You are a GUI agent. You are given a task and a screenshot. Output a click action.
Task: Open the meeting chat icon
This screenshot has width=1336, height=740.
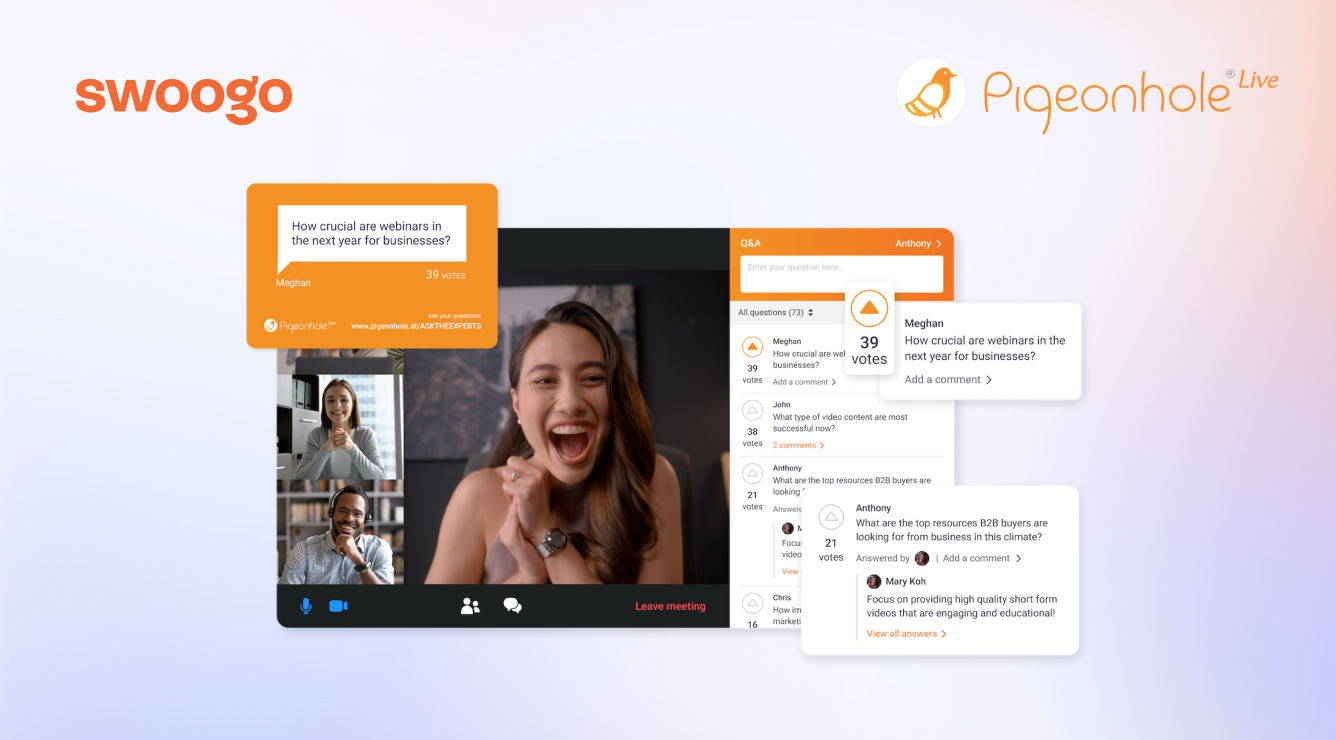[x=512, y=605]
